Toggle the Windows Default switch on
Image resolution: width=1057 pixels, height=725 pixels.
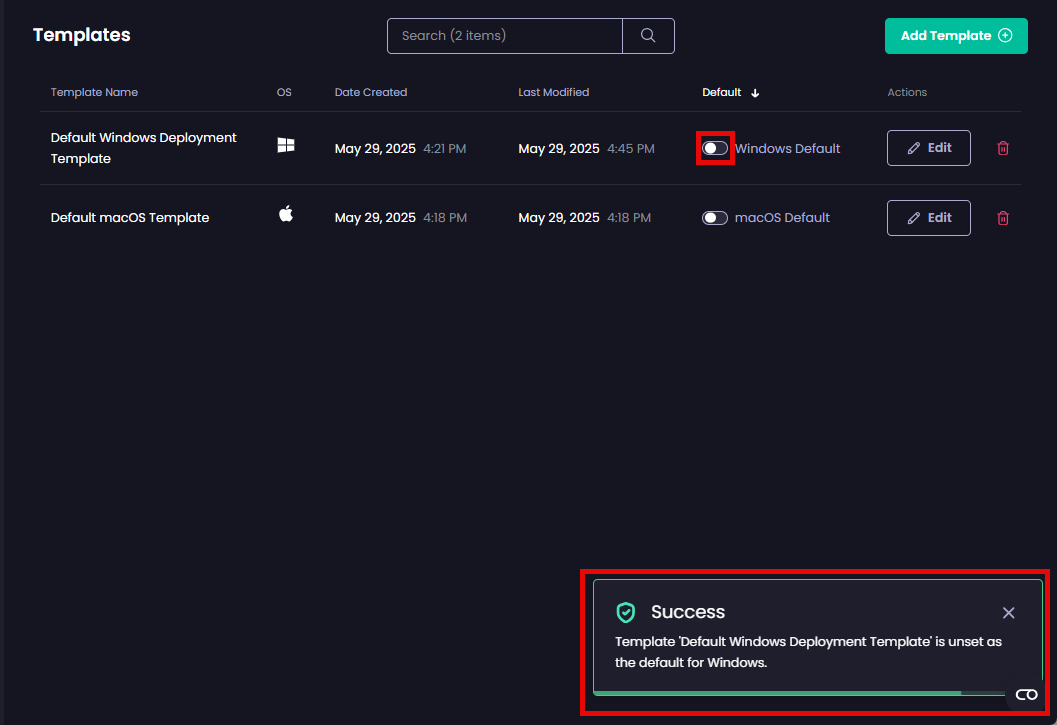click(715, 148)
